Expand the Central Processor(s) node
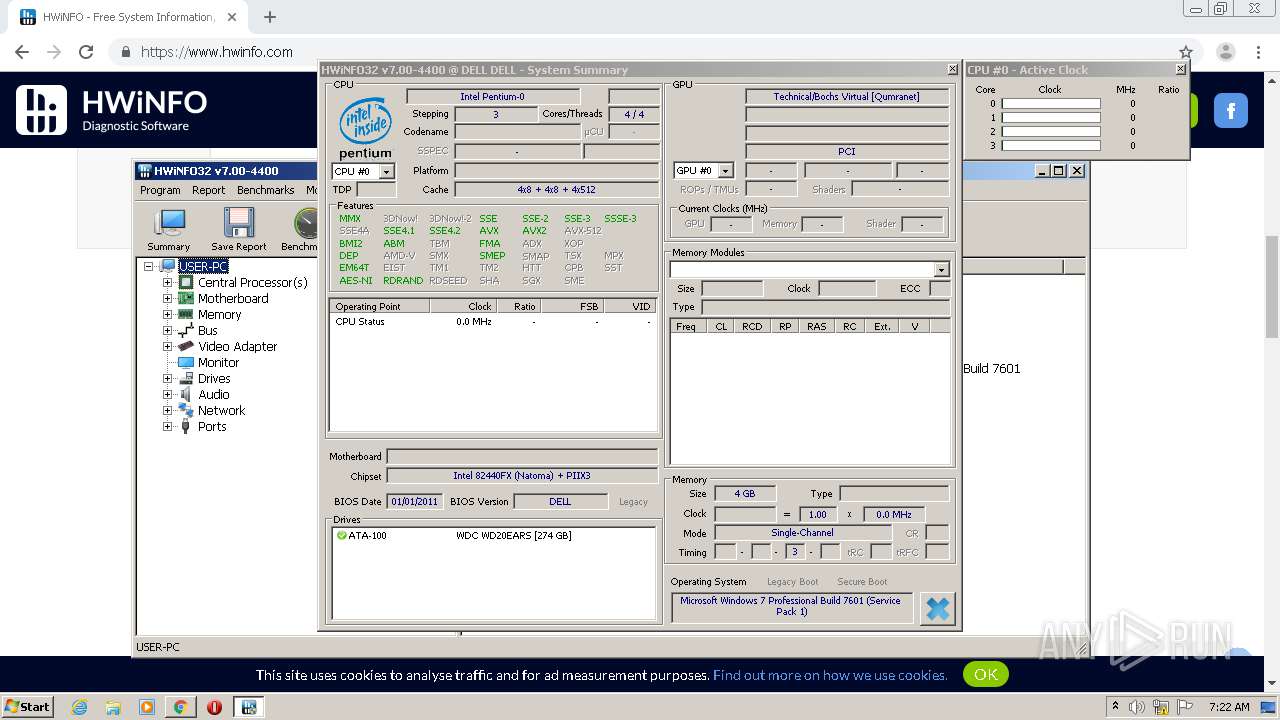The width and height of the screenshot is (1280, 720). pos(168,282)
